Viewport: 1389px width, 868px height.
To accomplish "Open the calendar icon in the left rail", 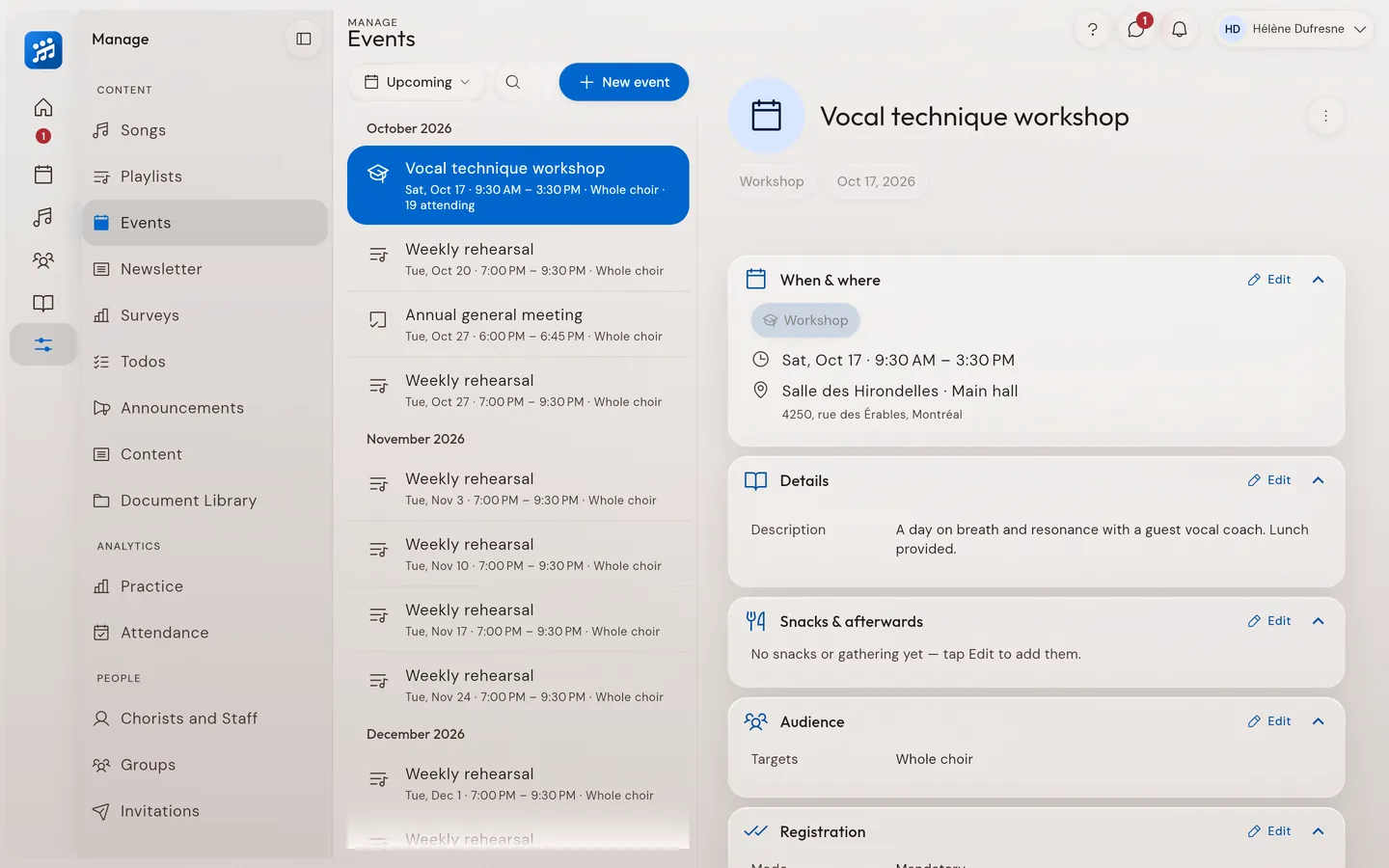I will point(43,175).
